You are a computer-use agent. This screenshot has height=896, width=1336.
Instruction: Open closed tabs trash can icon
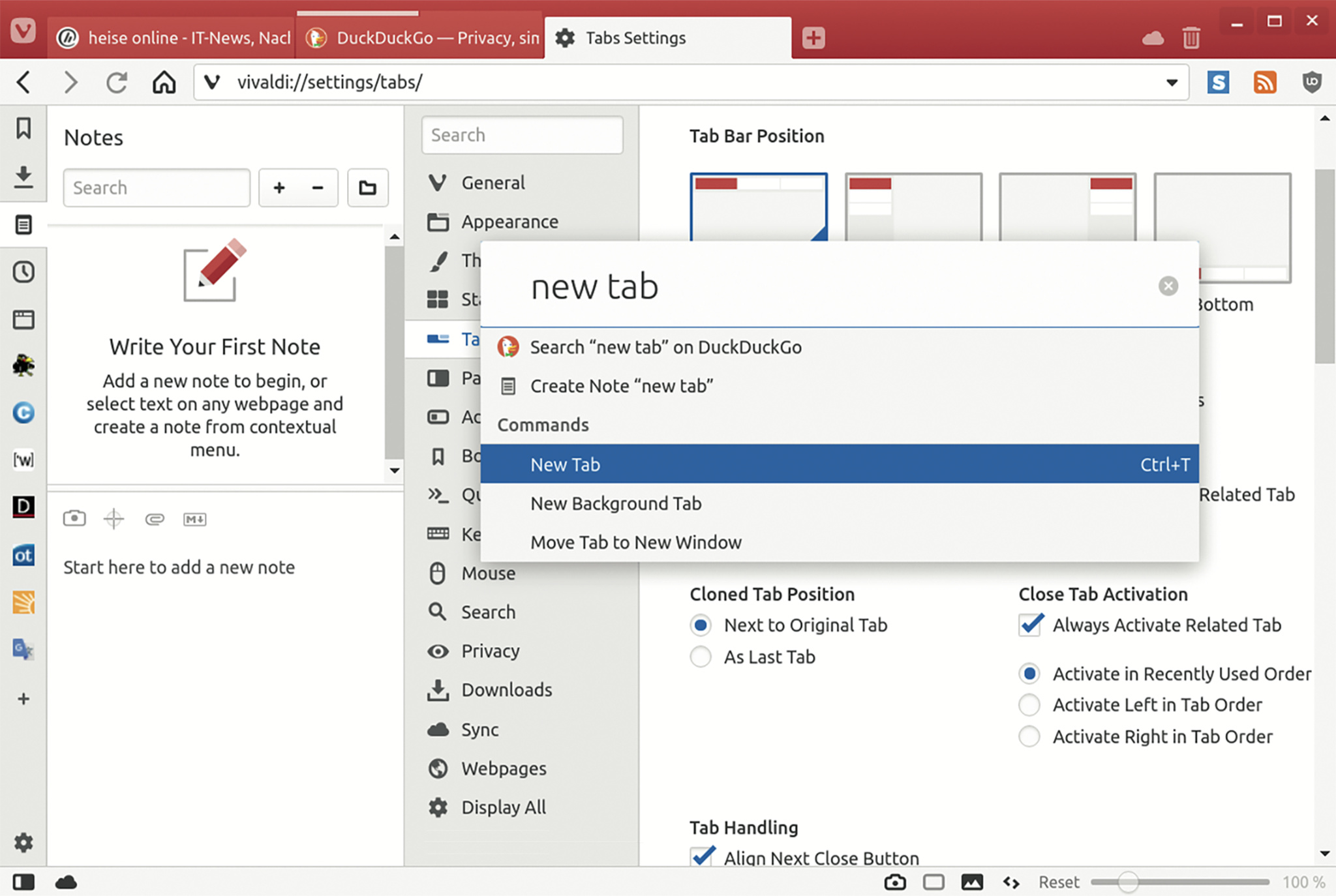[x=1191, y=38]
